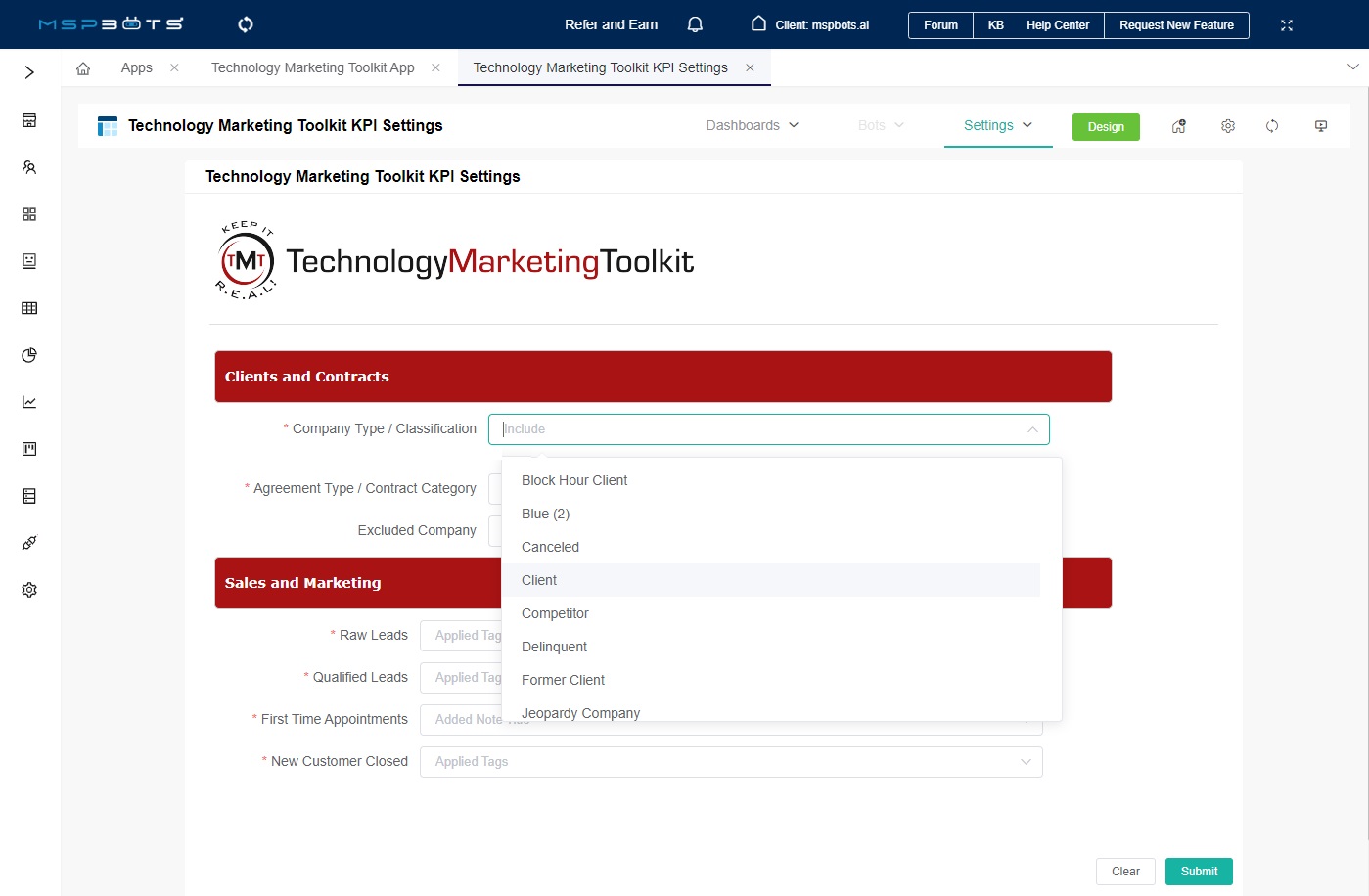Open the Datasets grid icon in the sidebar

click(28, 308)
